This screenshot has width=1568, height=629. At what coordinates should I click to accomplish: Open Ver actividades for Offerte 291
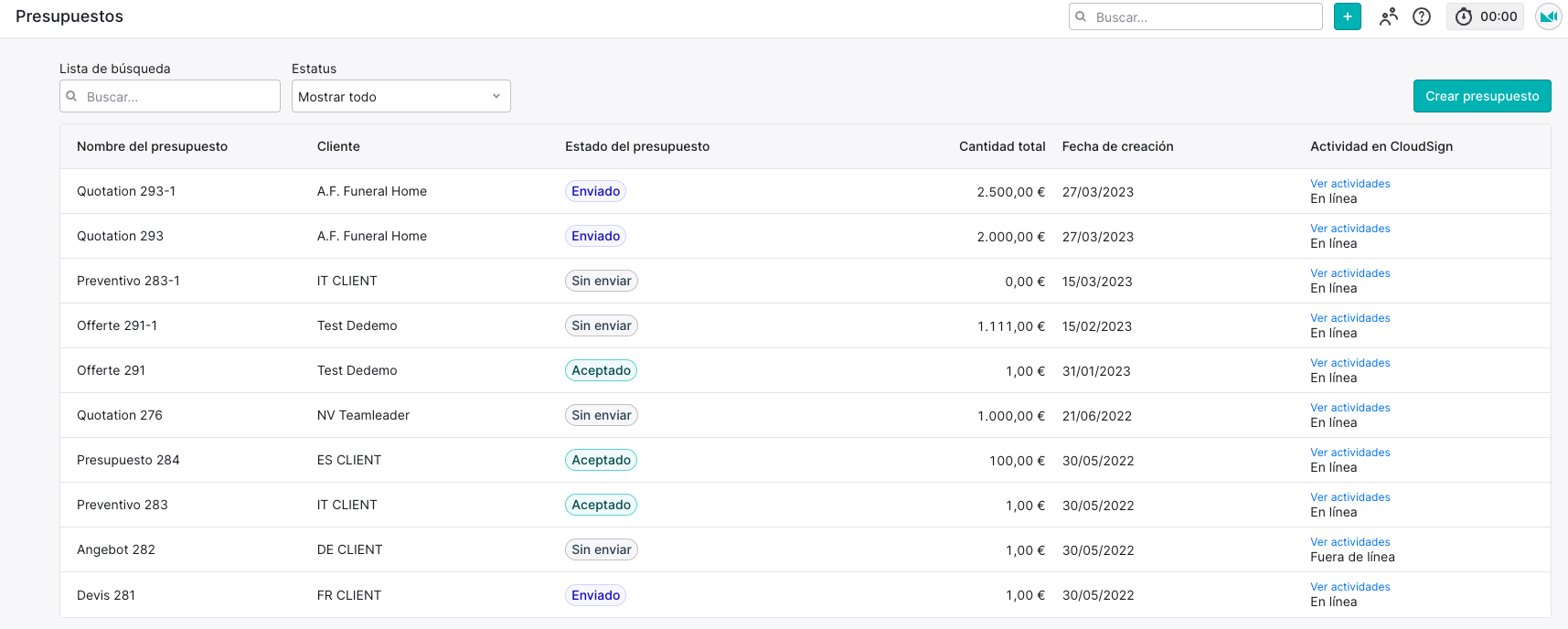(x=1349, y=363)
